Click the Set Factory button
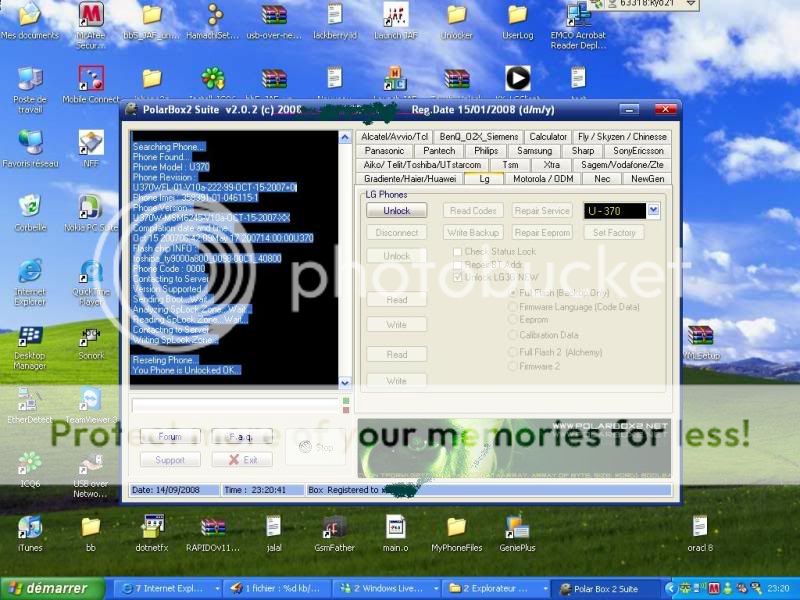 [614, 233]
